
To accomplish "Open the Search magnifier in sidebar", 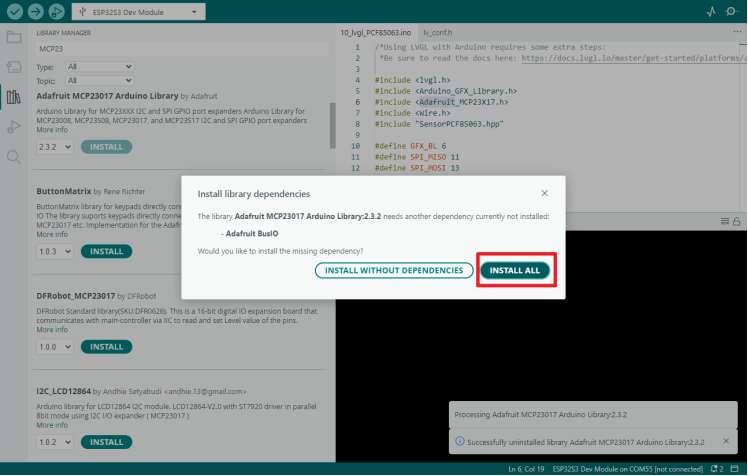I will (x=14, y=156).
